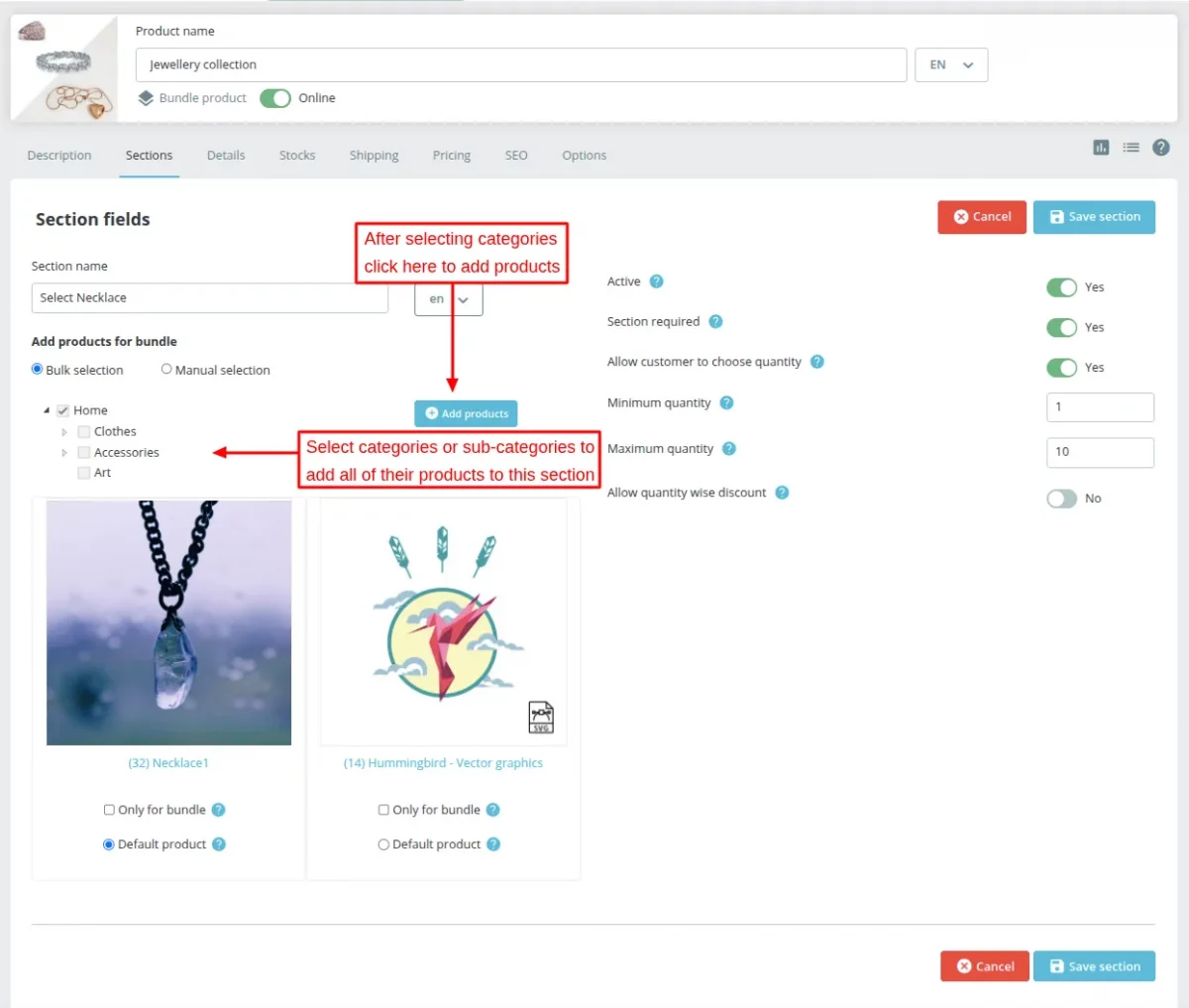Click the bottom Cancel button

[985, 966]
